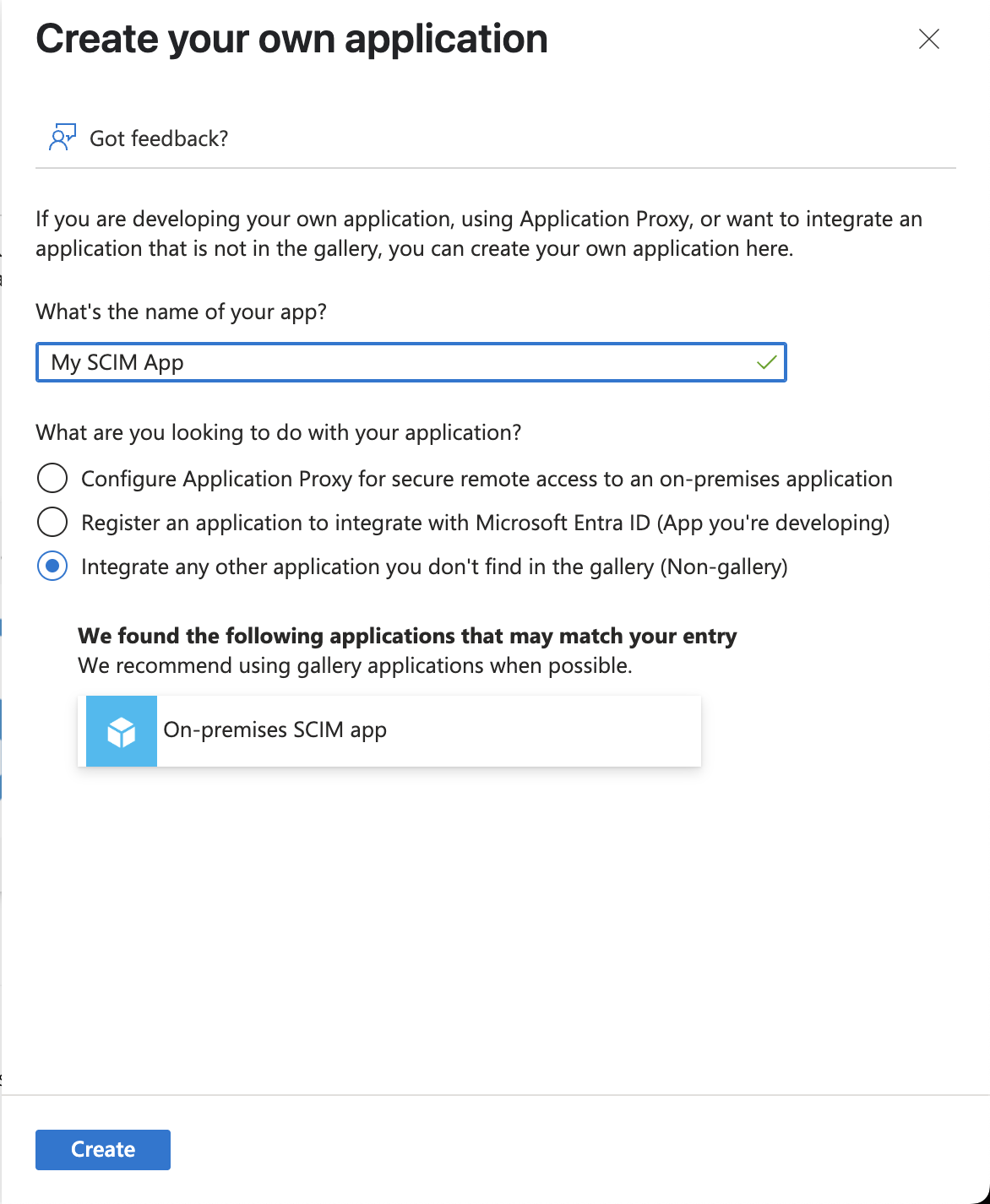
Task: Click the blue tile icon beside On-premises SCIM app
Action: point(121,731)
